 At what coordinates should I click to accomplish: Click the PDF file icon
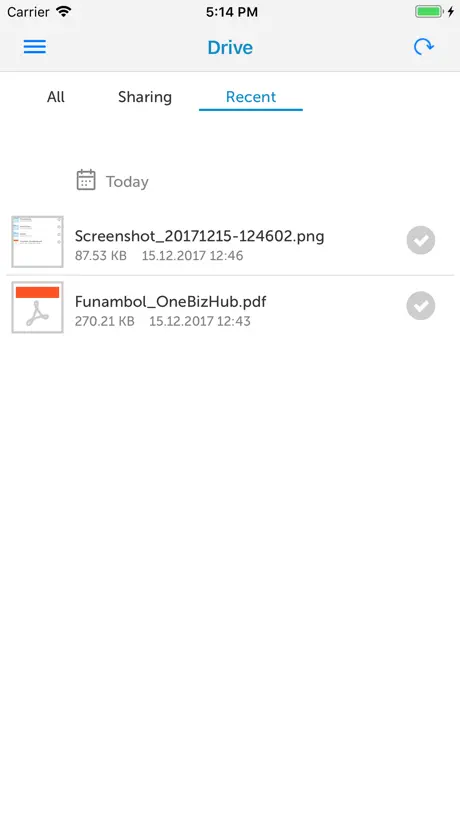pos(38,307)
